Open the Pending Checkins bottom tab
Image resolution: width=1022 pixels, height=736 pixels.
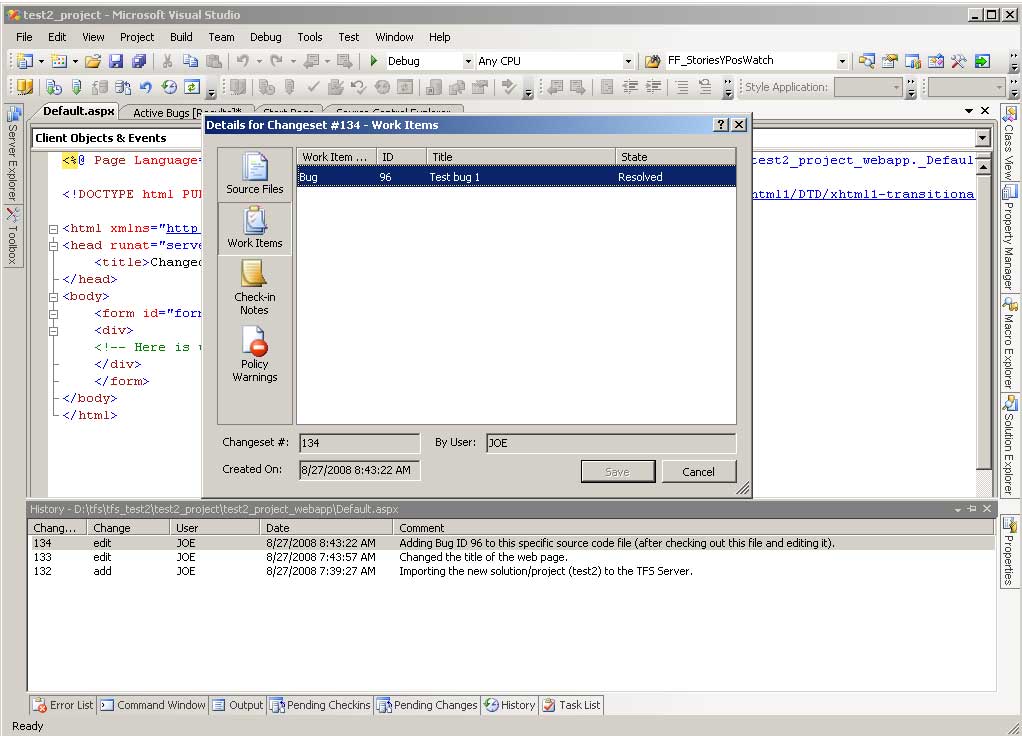[320, 705]
